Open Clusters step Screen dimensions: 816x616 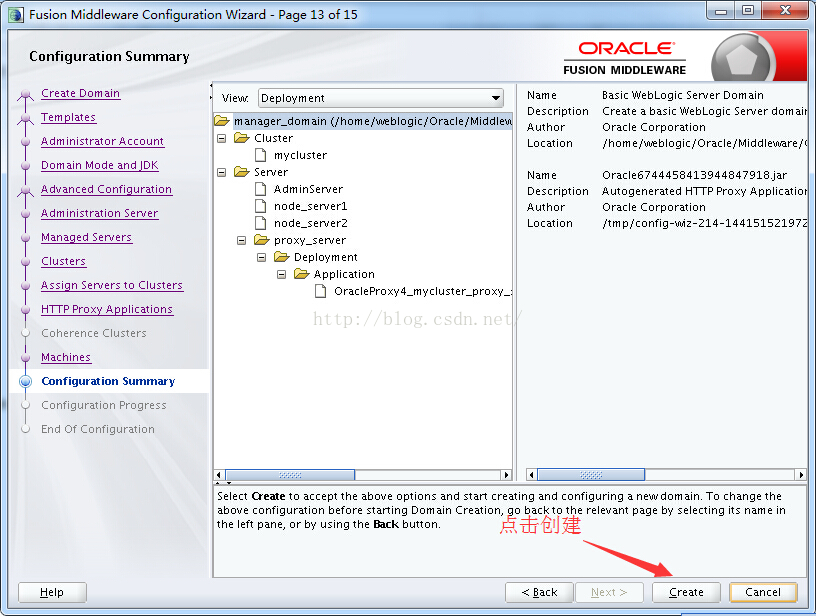(63, 261)
